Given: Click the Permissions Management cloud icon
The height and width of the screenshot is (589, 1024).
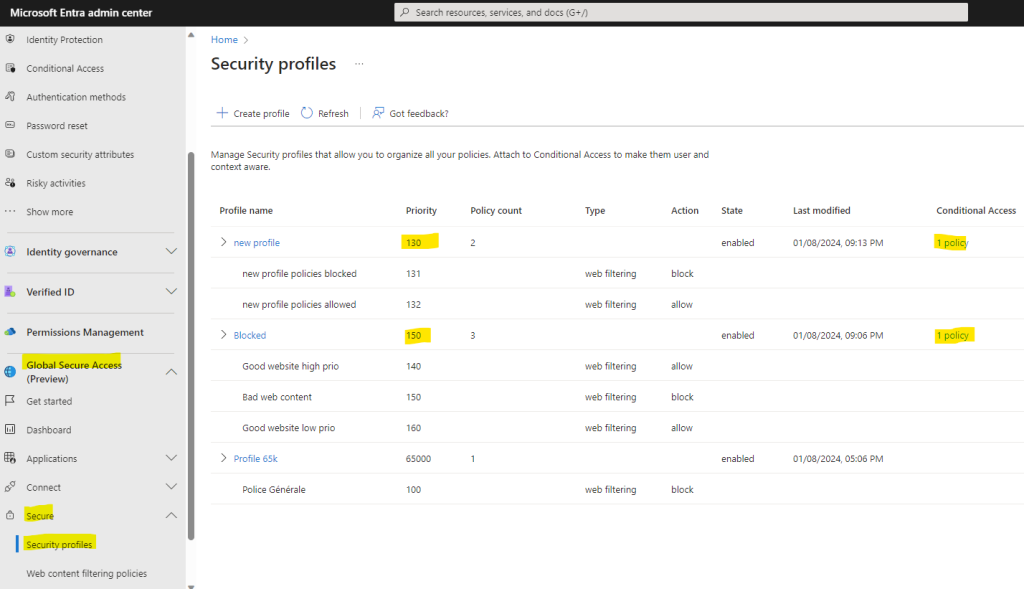Looking at the screenshot, I should click(10, 332).
